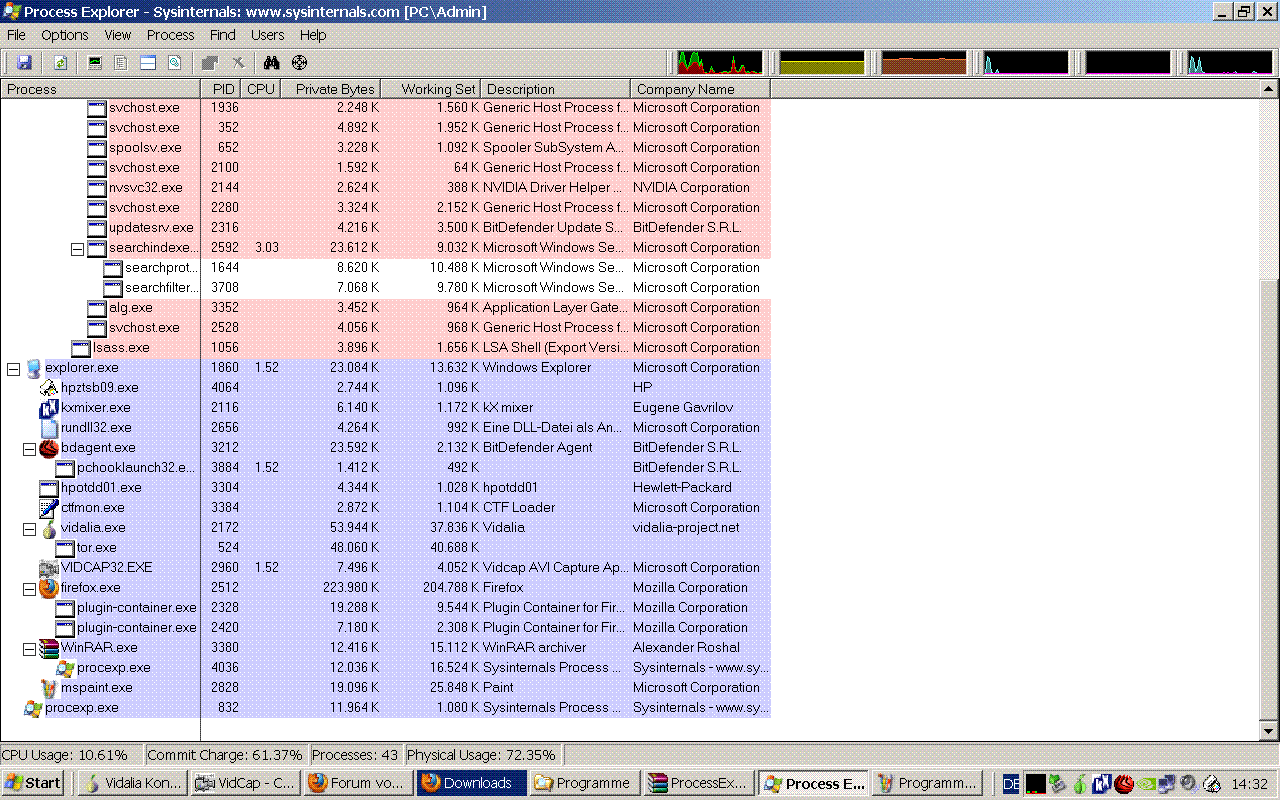1280x800 pixels.
Task: Click the Kill Process X icon
Action: pyautogui.click(x=238, y=63)
